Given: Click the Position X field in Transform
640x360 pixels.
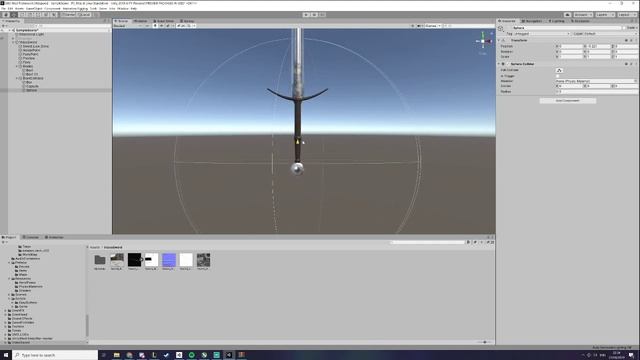Looking at the screenshot, I should (x=571, y=46).
